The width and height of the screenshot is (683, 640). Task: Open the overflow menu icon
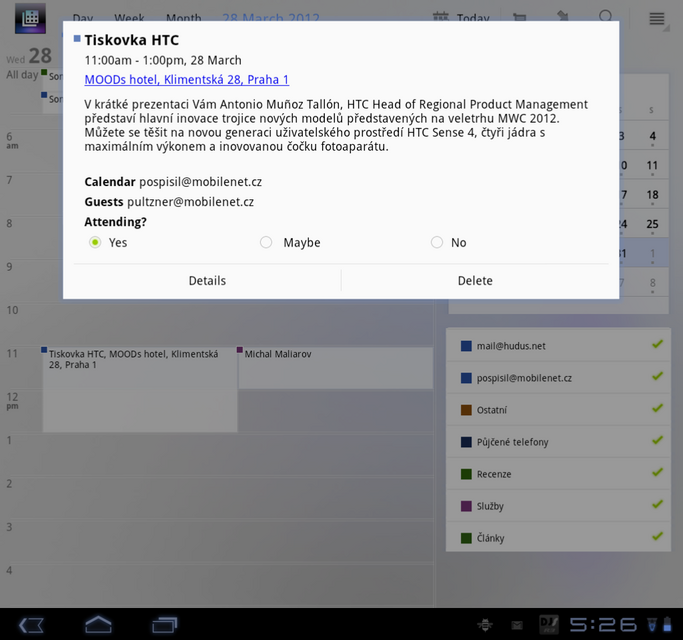[657, 19]
